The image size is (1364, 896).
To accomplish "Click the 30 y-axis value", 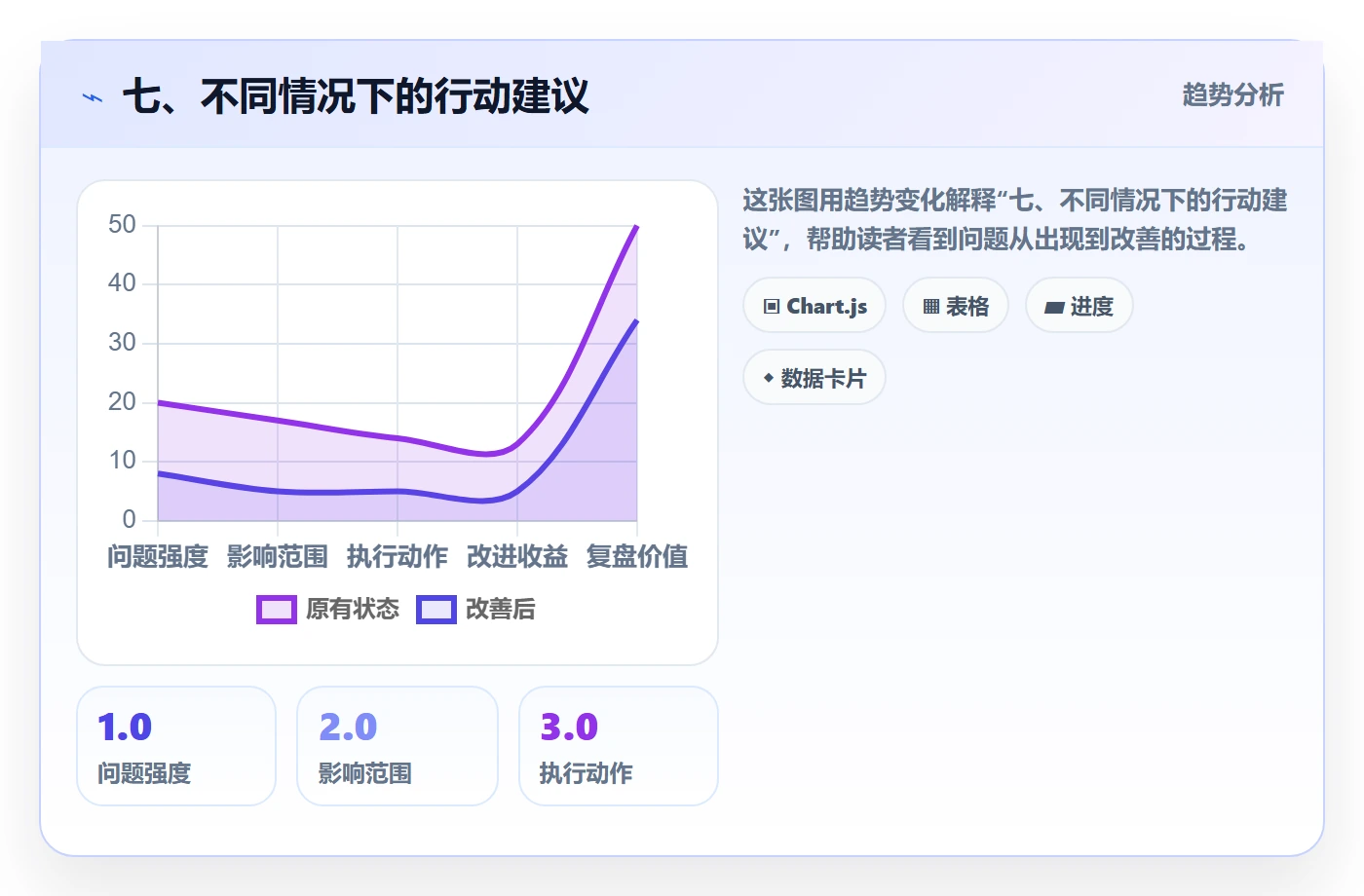I will [122, 343].
